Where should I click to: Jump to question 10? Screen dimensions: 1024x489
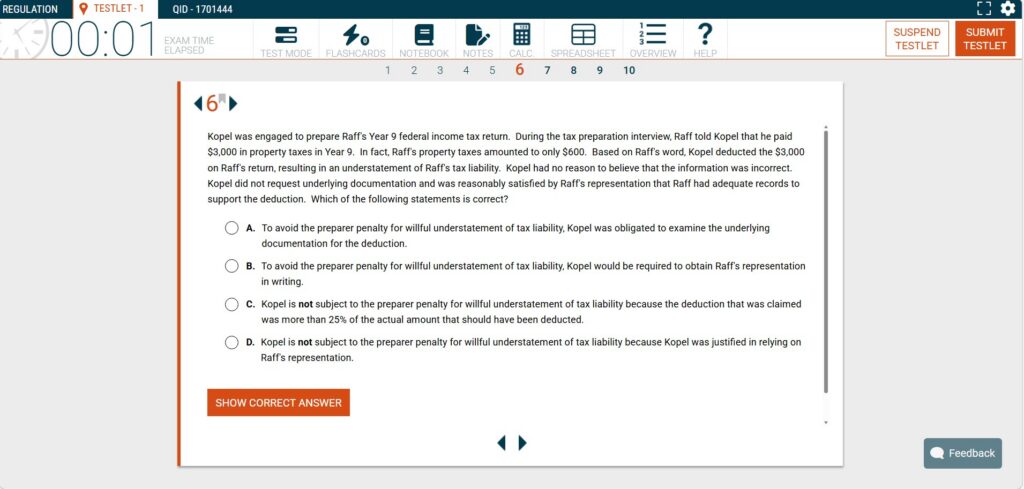629,71
